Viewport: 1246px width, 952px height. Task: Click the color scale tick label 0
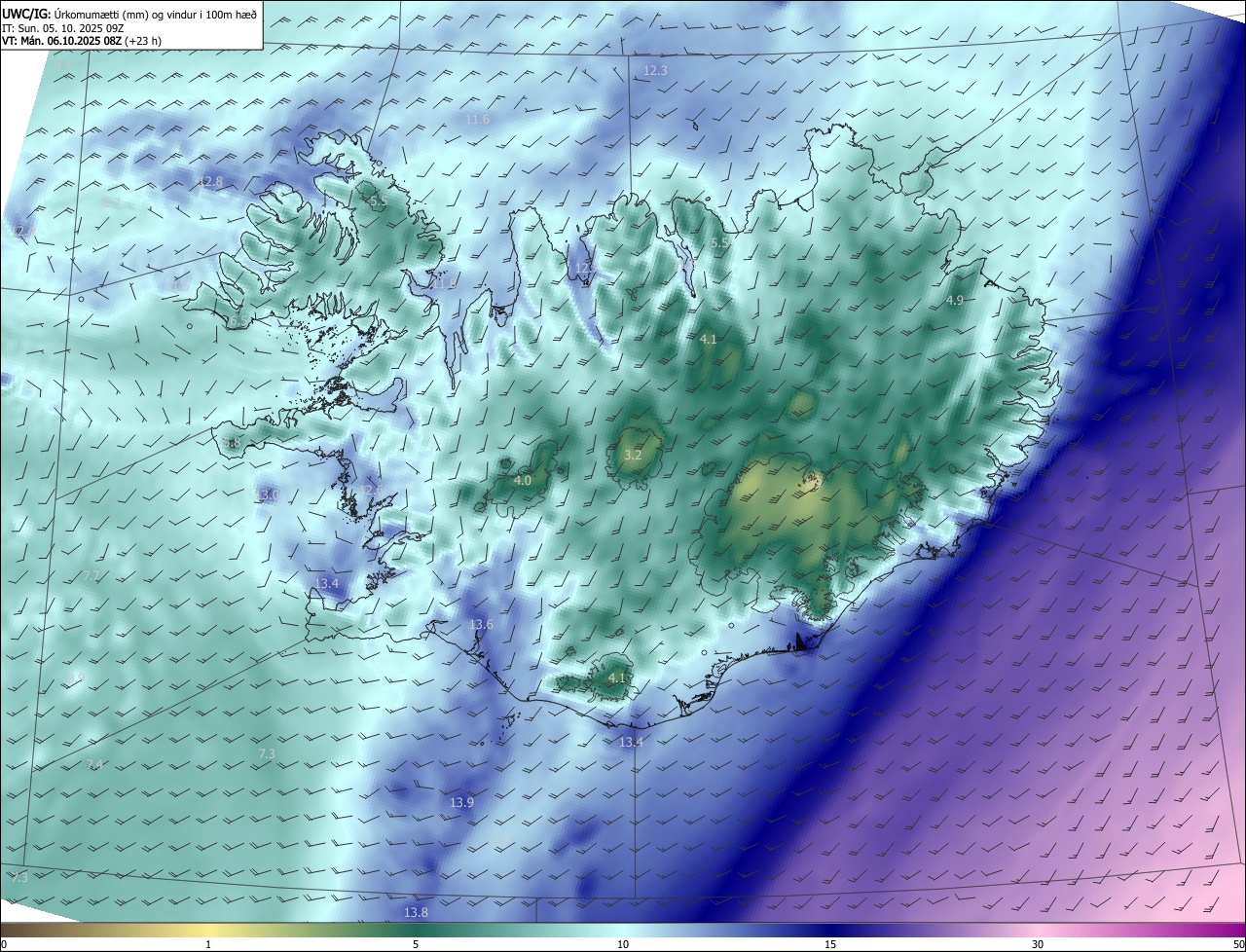[4, 944]
